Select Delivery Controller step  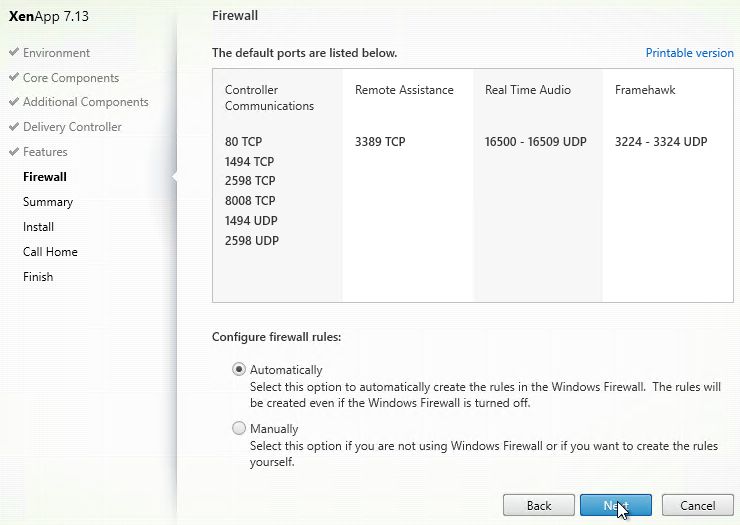pos(72,127)
